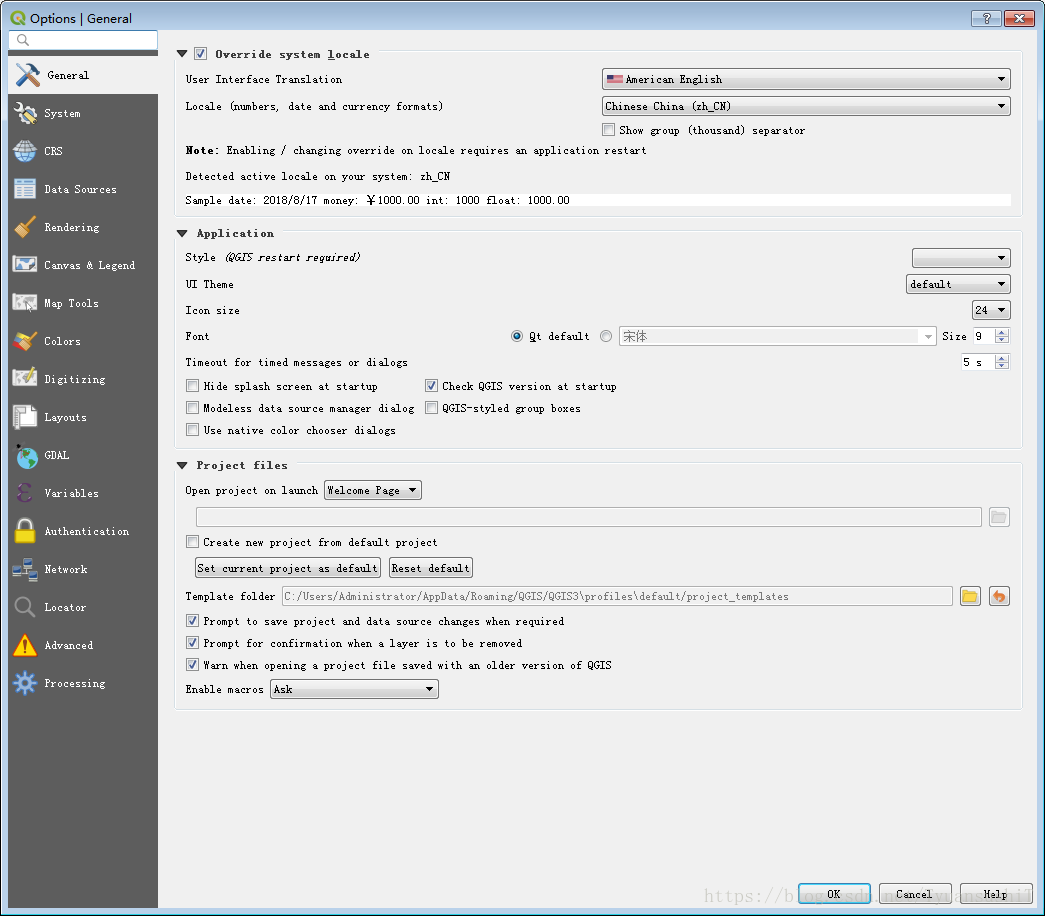The width and height of the screenshot is (1045, 916).
Task: Click the Network computers icon
Action: (x=25, y=569)
